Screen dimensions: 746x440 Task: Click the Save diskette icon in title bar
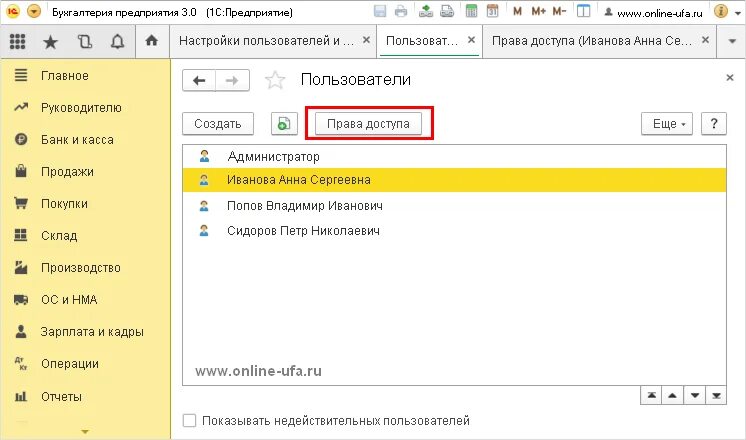point(380,11)
